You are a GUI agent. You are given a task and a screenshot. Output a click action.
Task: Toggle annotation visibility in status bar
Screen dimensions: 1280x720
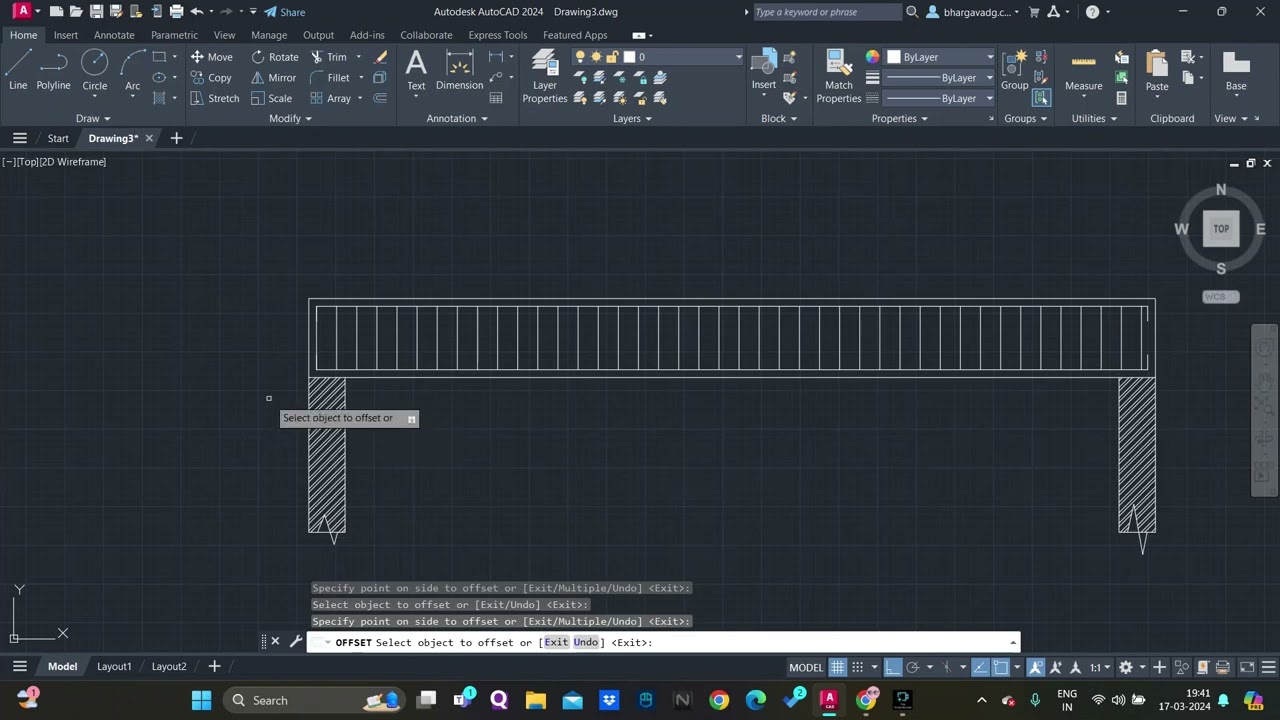[x=1036, y=667]
